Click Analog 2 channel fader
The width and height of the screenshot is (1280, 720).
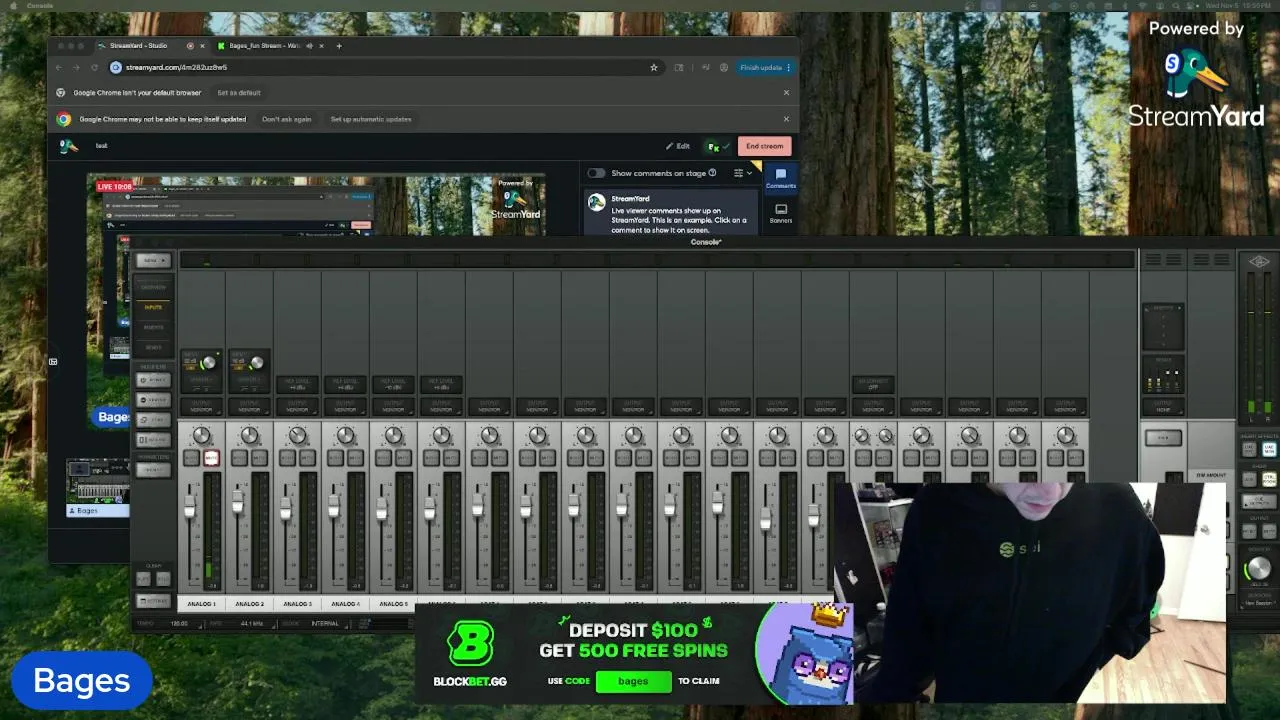237,503
